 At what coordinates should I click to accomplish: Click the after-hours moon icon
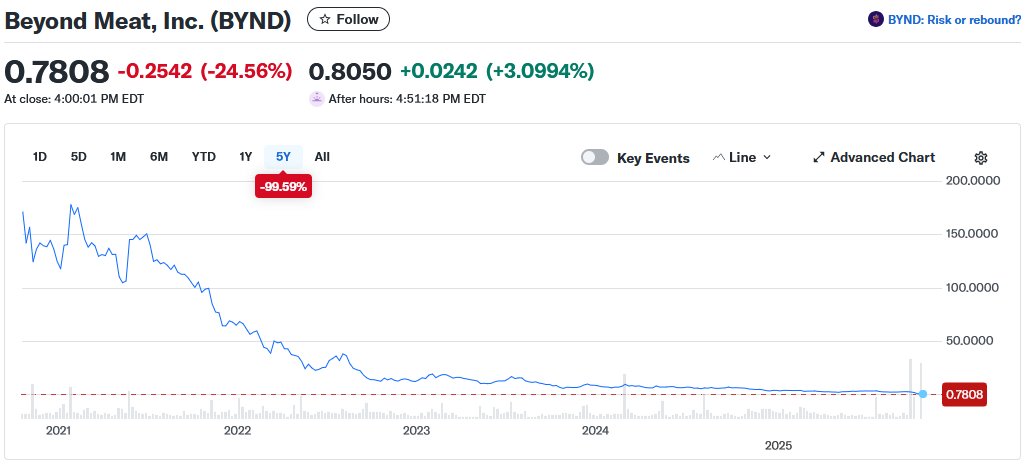tap(317, 99)
